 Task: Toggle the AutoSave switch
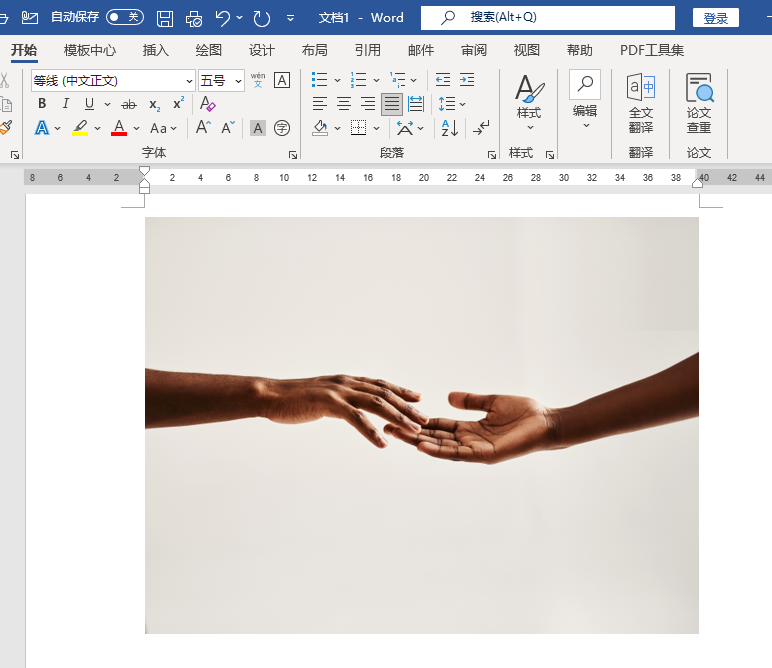coord(125,18)
